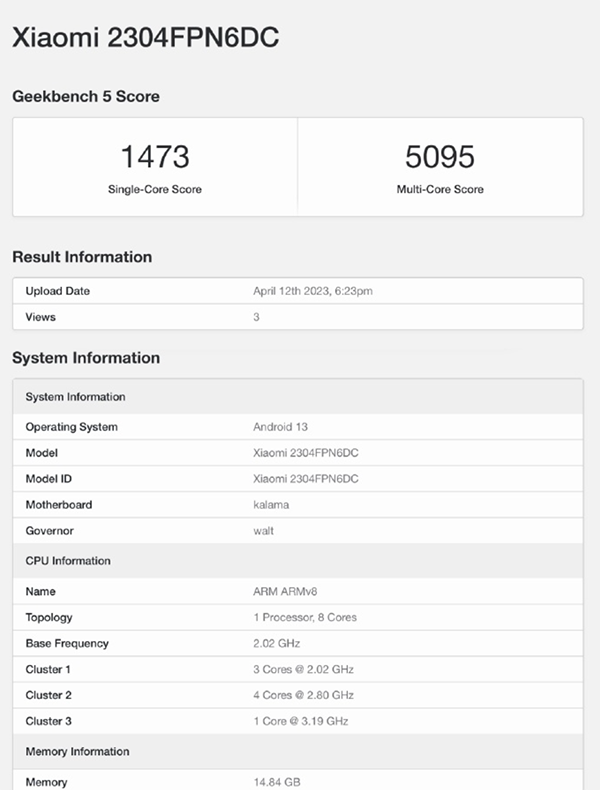Click the Geekbench 5 Score heading
The width and height of the screenshot is (600, 790).
point(86,97)
